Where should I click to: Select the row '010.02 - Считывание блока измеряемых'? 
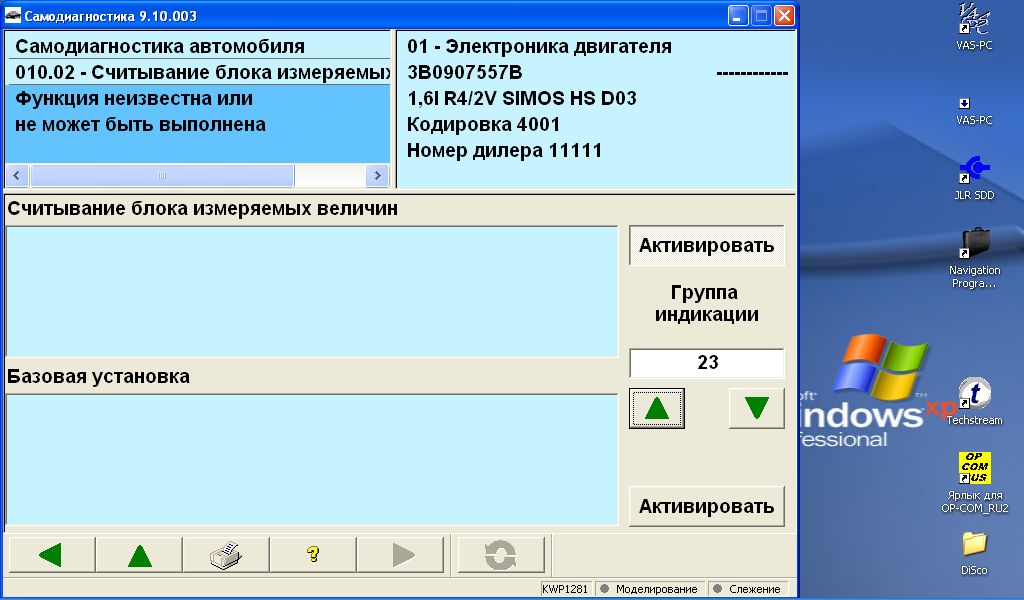click(x=198, y=72)
